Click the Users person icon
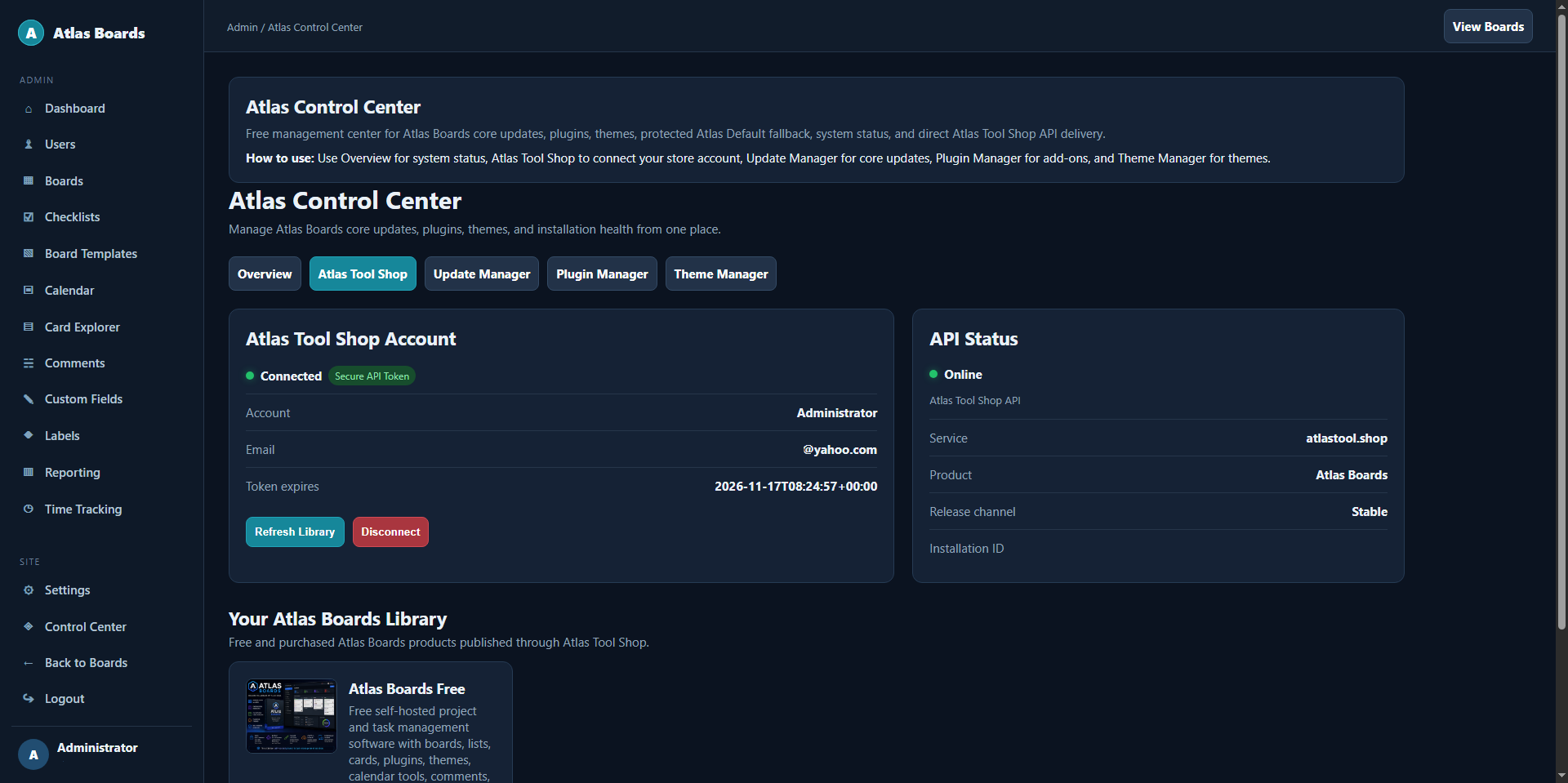This screenshot has width=1568, height=783. (x=29, y=145)
